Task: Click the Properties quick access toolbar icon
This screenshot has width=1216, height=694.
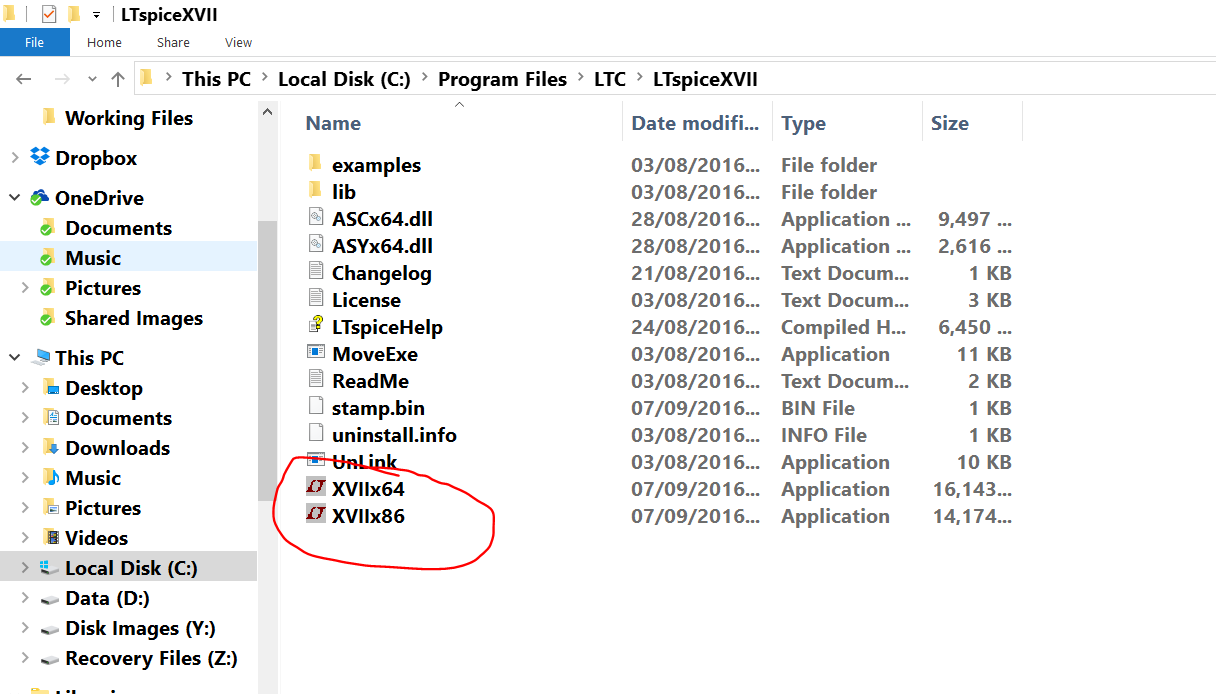Action: pyautogui.click(x=49, y=15)
